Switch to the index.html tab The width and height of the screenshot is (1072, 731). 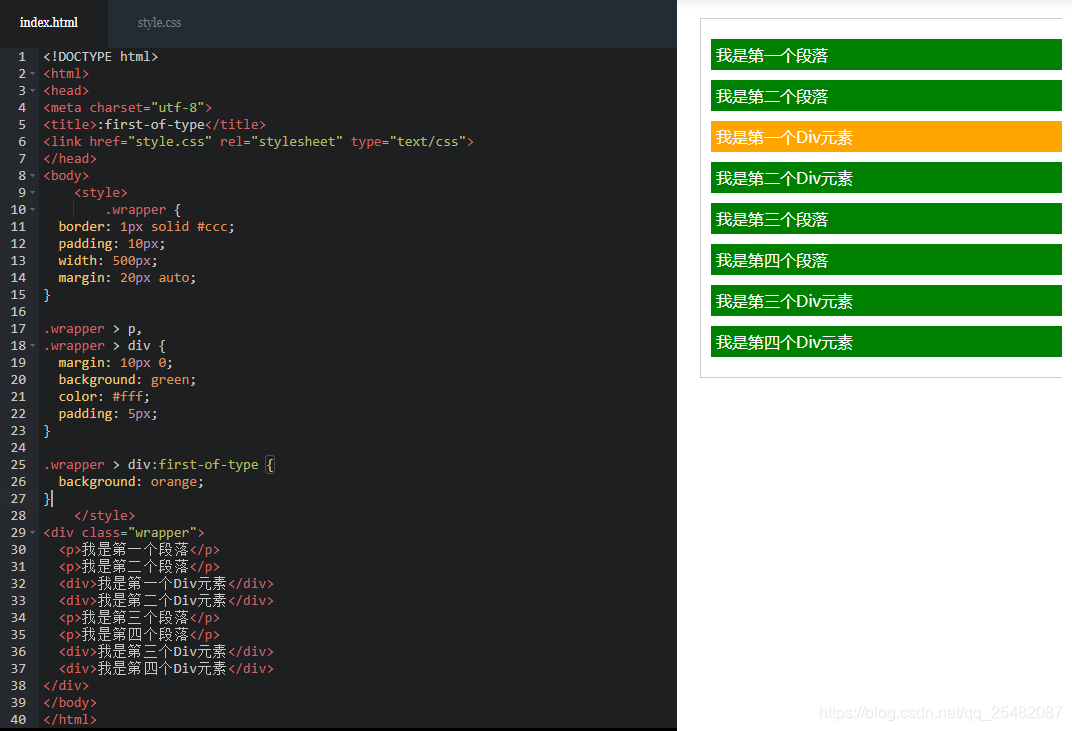[49, 23]
